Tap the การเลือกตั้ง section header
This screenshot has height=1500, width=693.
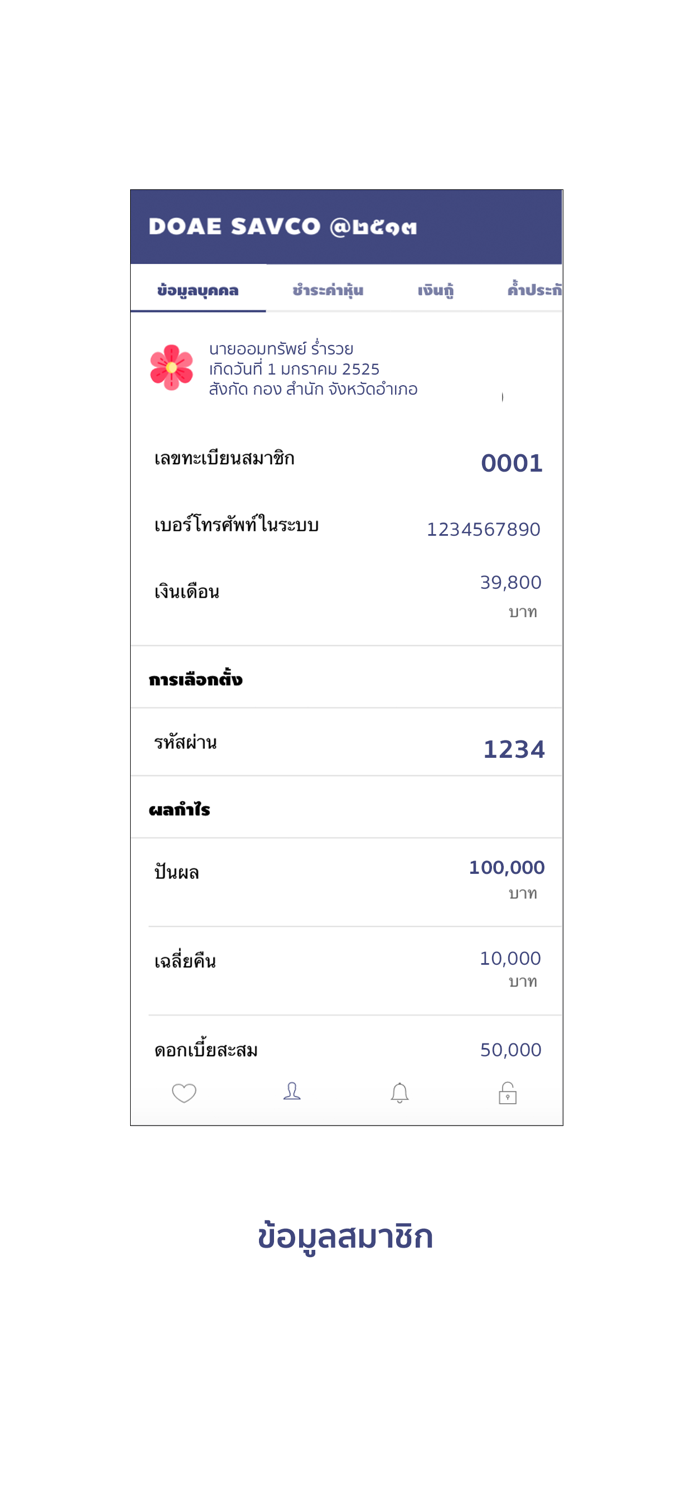[x=196, y=680]
